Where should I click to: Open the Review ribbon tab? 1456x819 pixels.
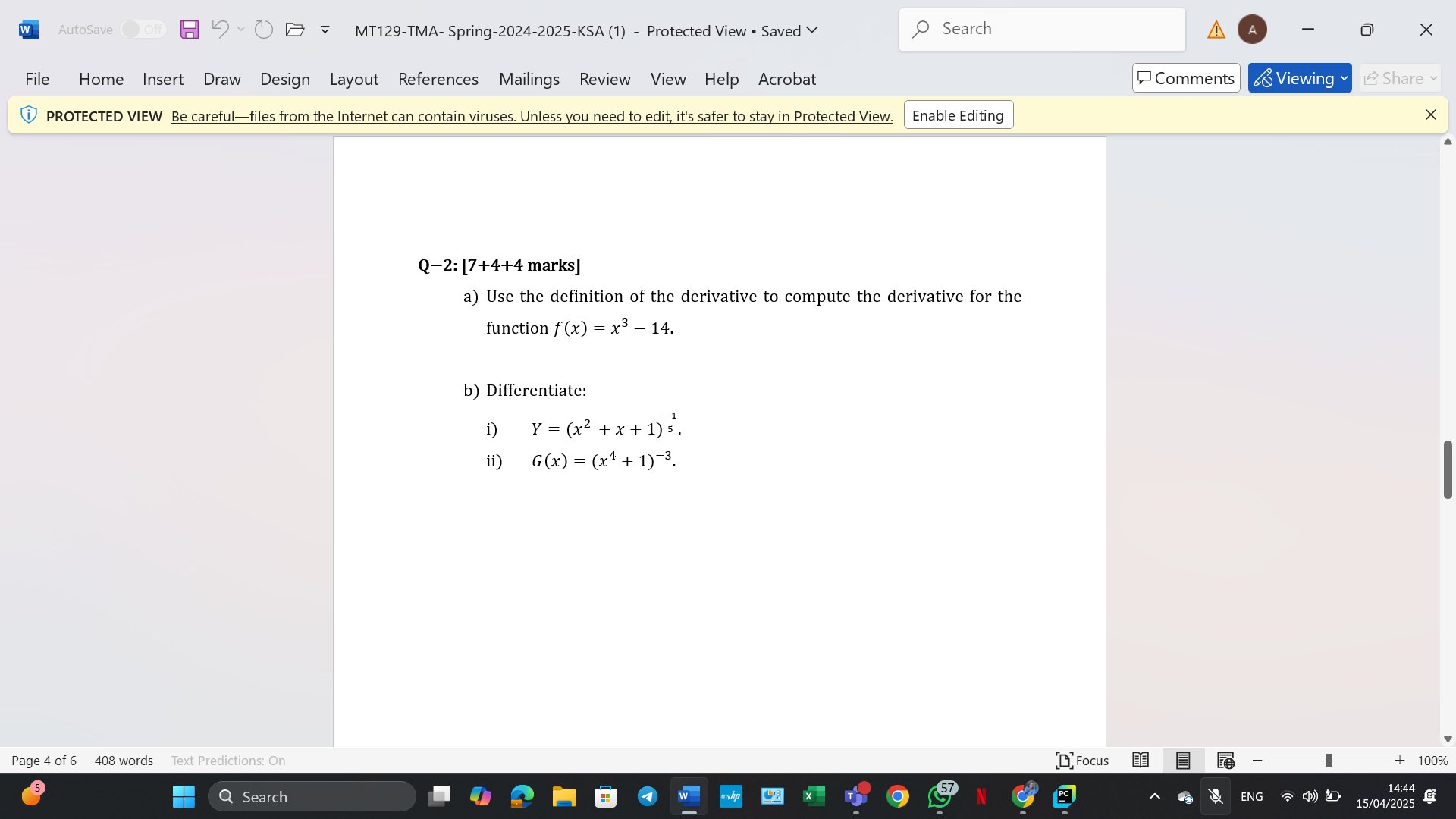coord(604,79)
